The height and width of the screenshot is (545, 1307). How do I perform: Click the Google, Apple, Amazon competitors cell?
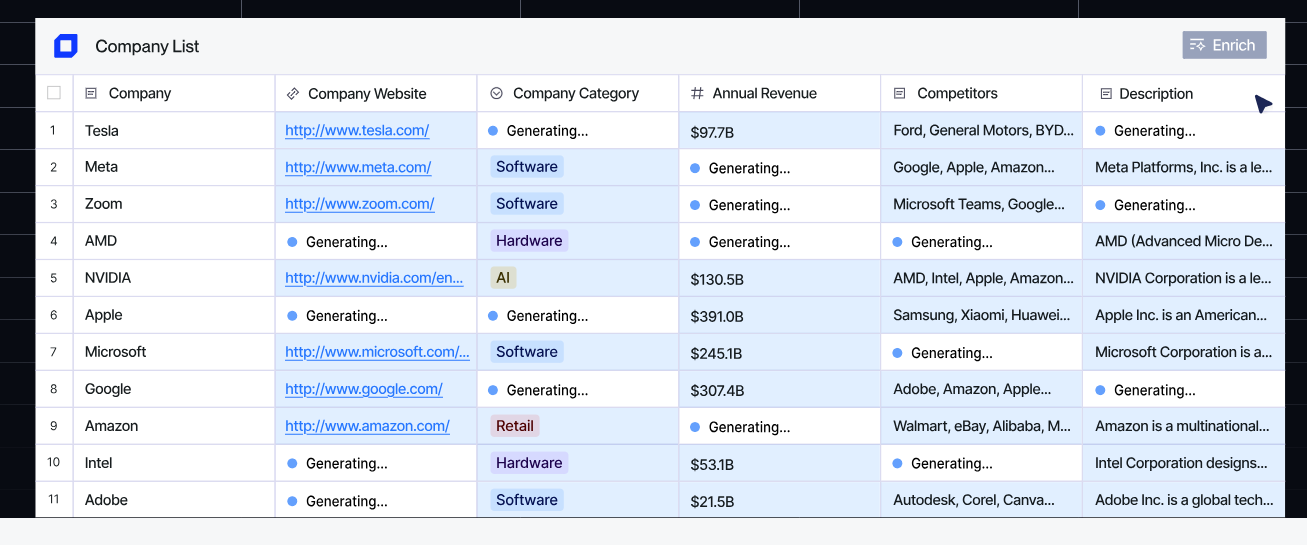[982, 167]
